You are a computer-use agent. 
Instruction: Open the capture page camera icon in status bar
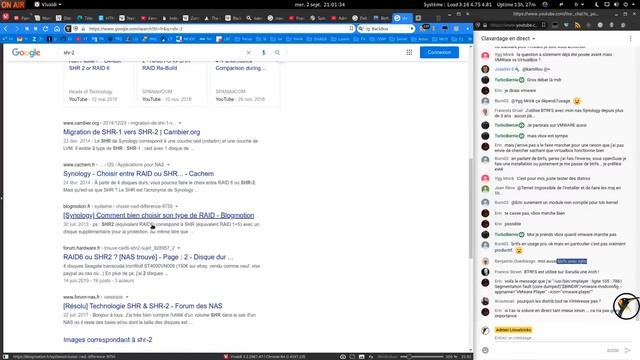343,357
